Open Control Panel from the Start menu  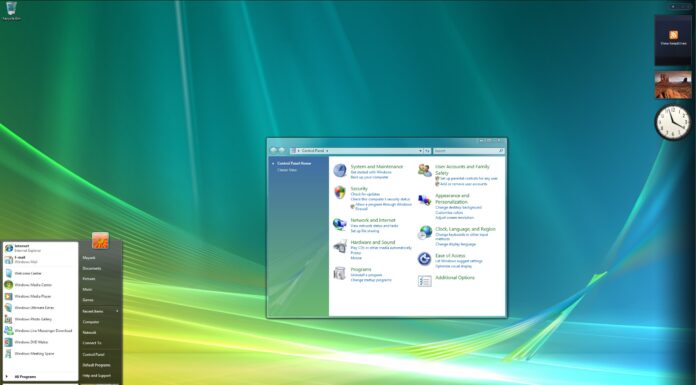94,354
